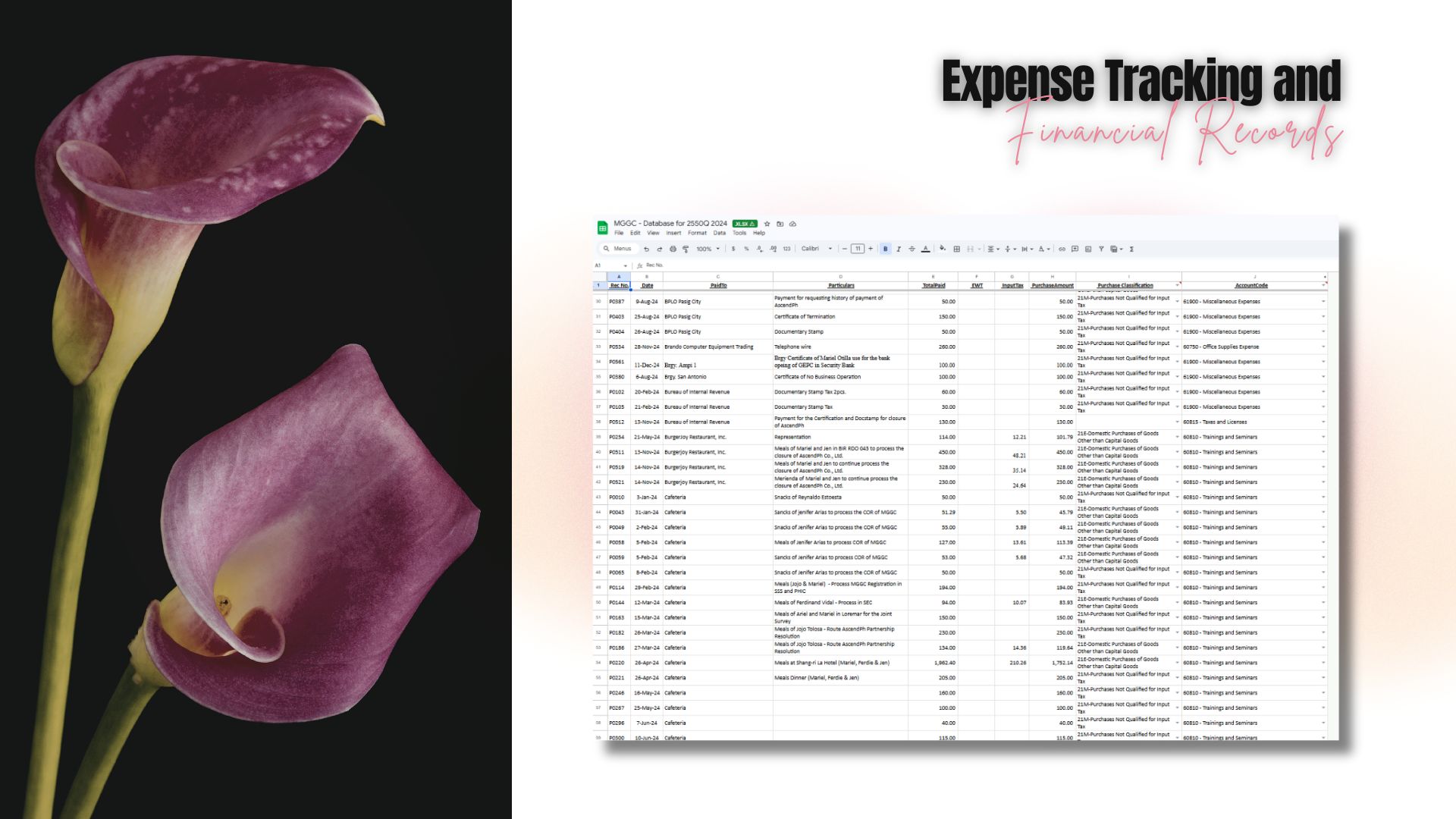
Task: Select the Telephone wire particulars cell
Action: click(841, 347)
